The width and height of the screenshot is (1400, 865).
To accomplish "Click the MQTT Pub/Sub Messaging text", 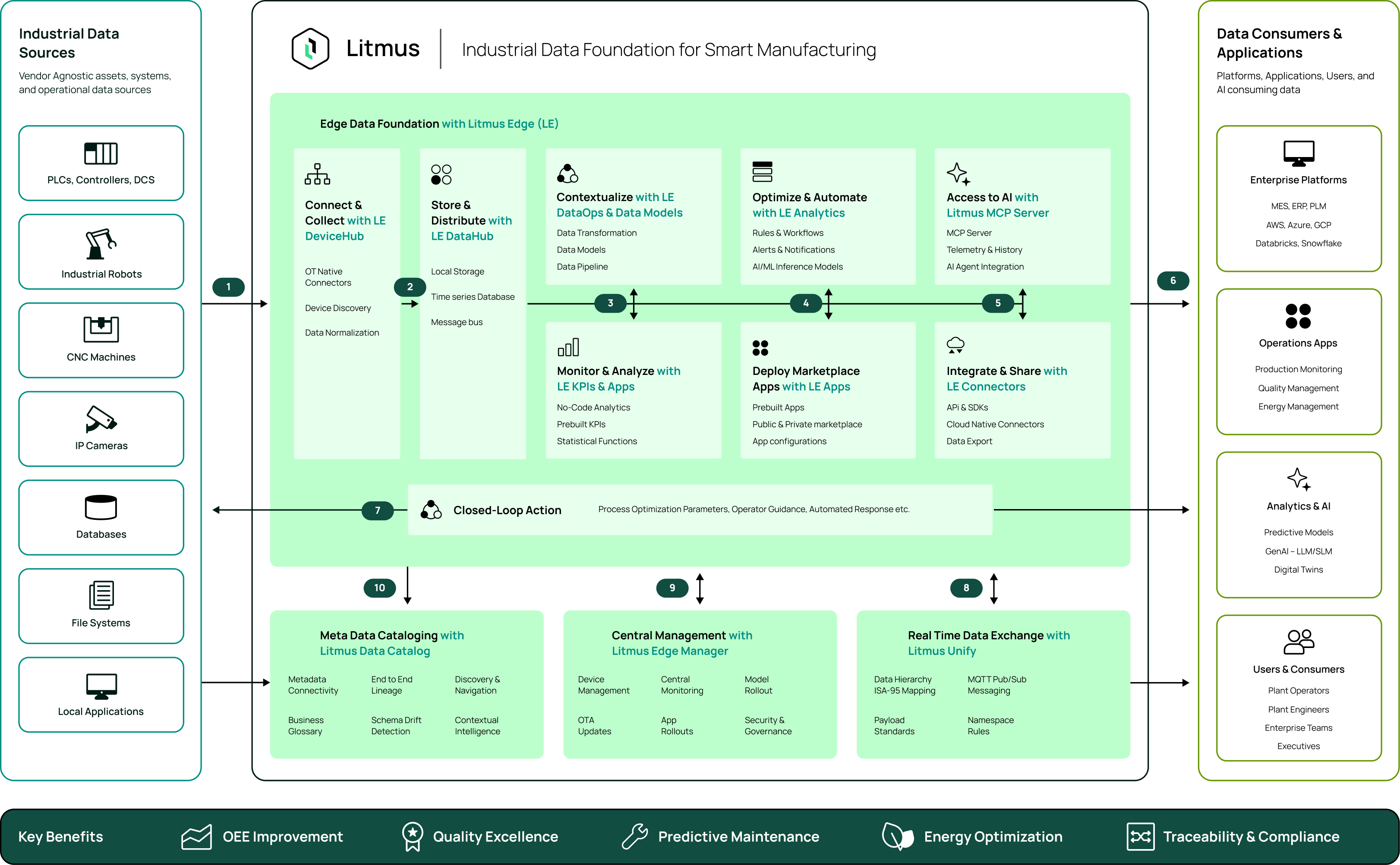I will coord(996,685).
